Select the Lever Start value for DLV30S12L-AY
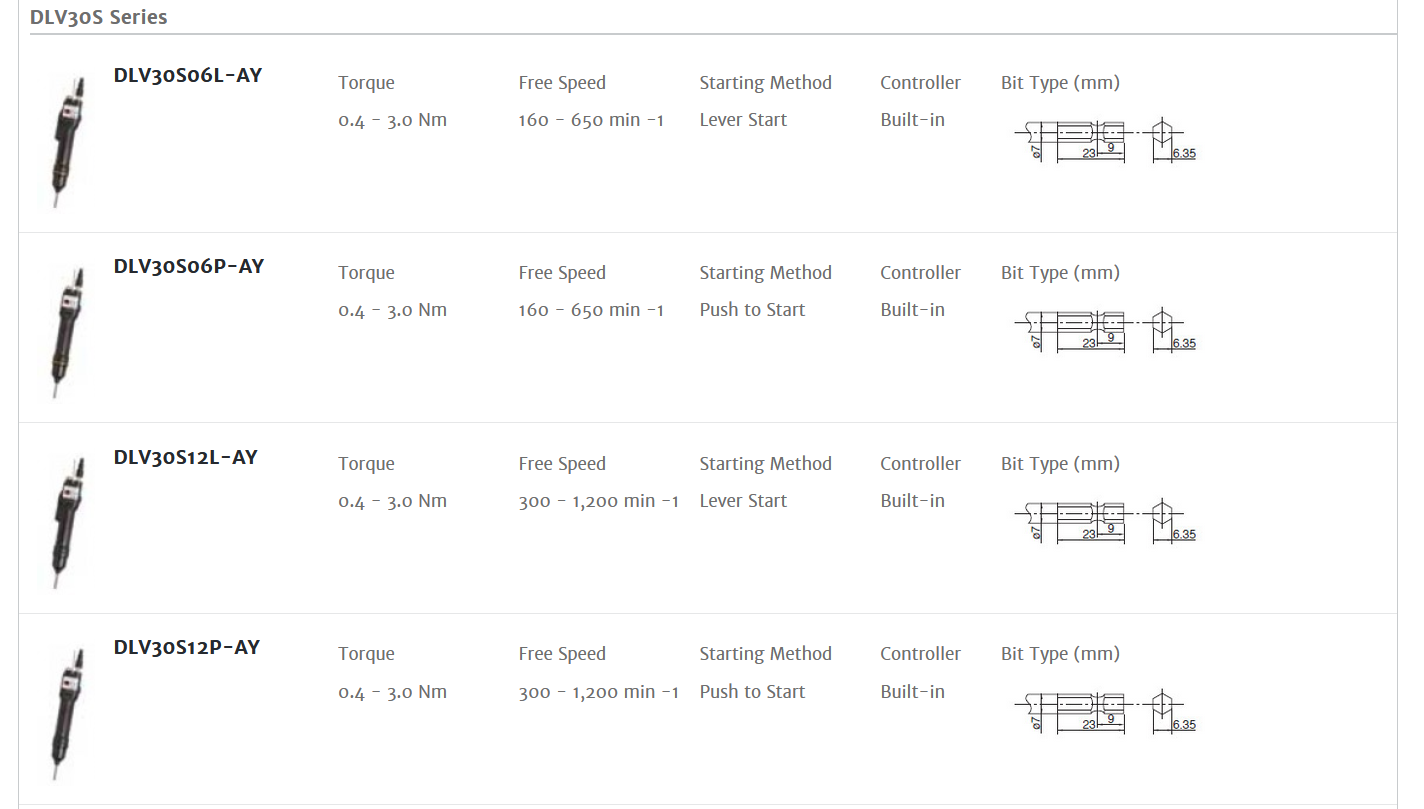 point(743,501)
